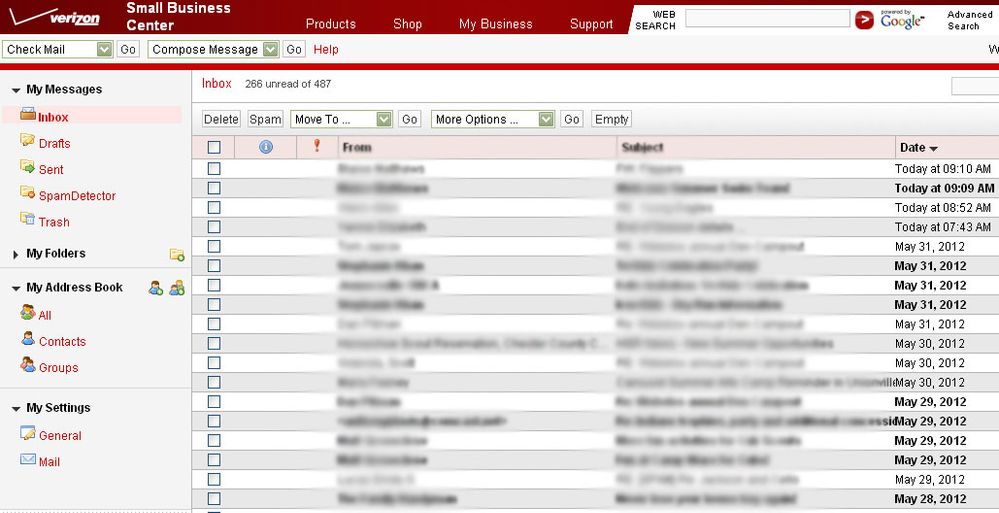The image size is (999, 513).
Task: Click the General settings icon
Action: (27, 433)
